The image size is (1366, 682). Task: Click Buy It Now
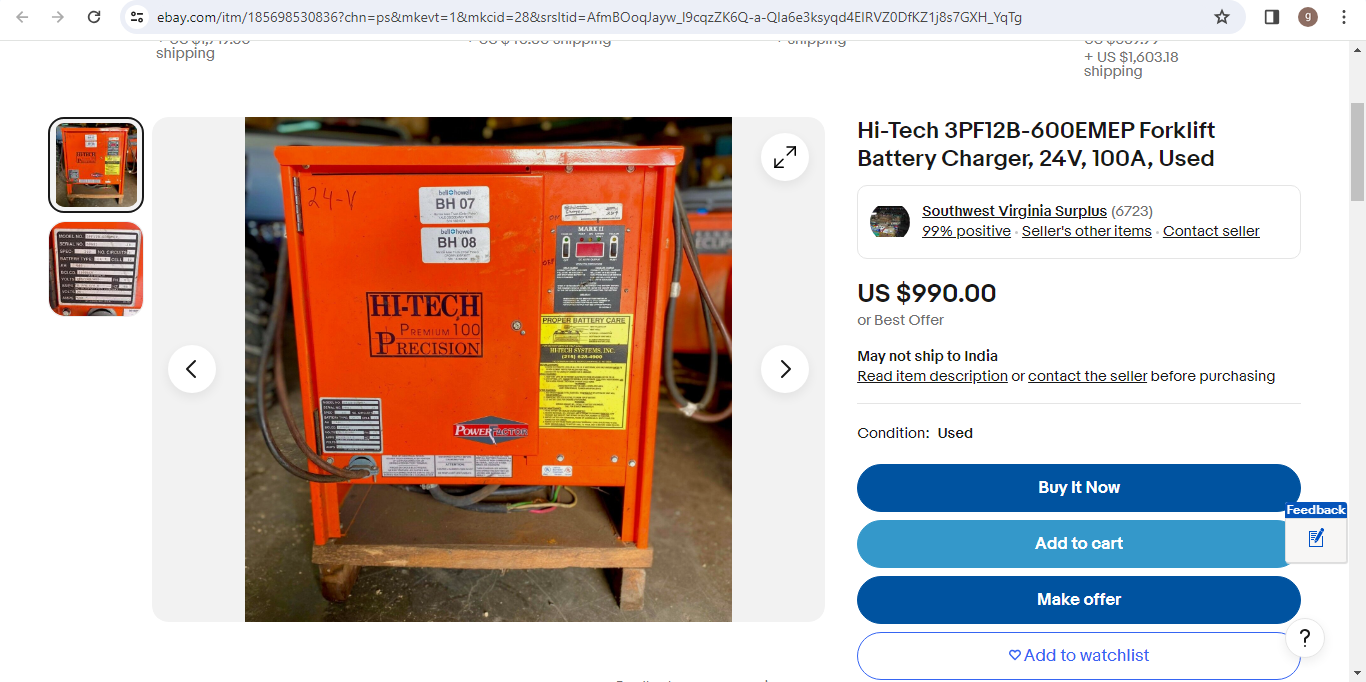pos(1078,487)
